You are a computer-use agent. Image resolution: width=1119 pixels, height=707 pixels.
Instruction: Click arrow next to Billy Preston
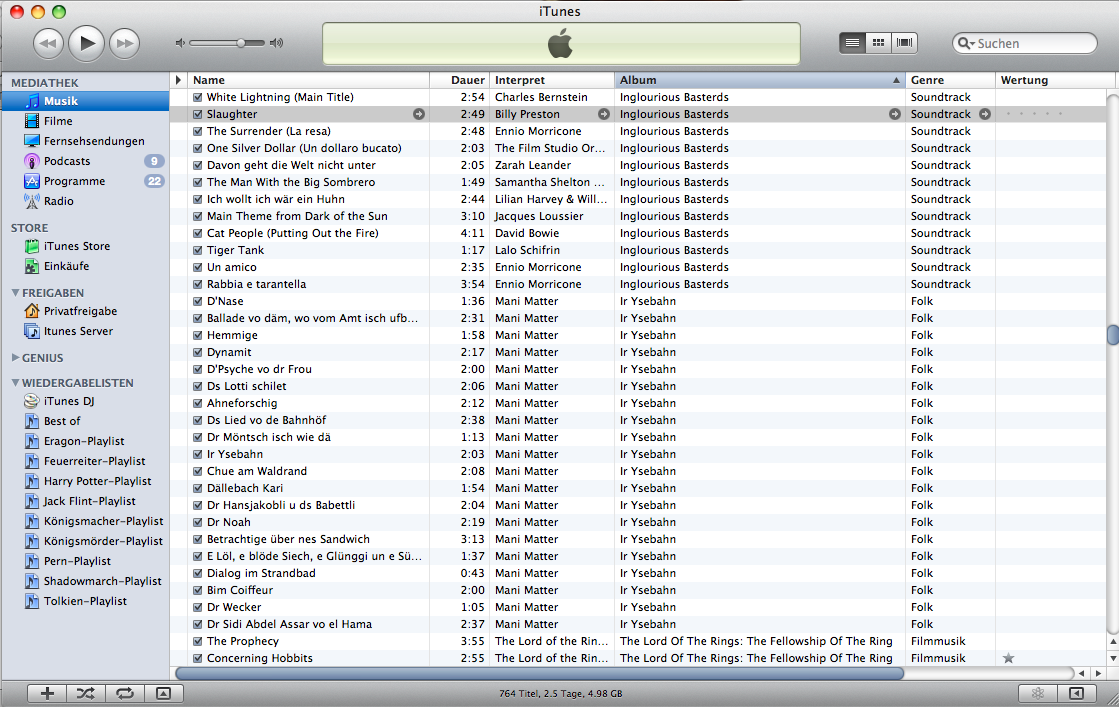pos(604,114)
